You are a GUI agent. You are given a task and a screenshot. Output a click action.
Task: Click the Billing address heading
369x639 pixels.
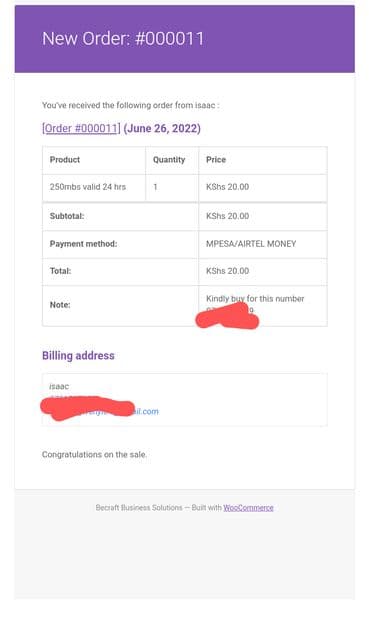[78, 356]
